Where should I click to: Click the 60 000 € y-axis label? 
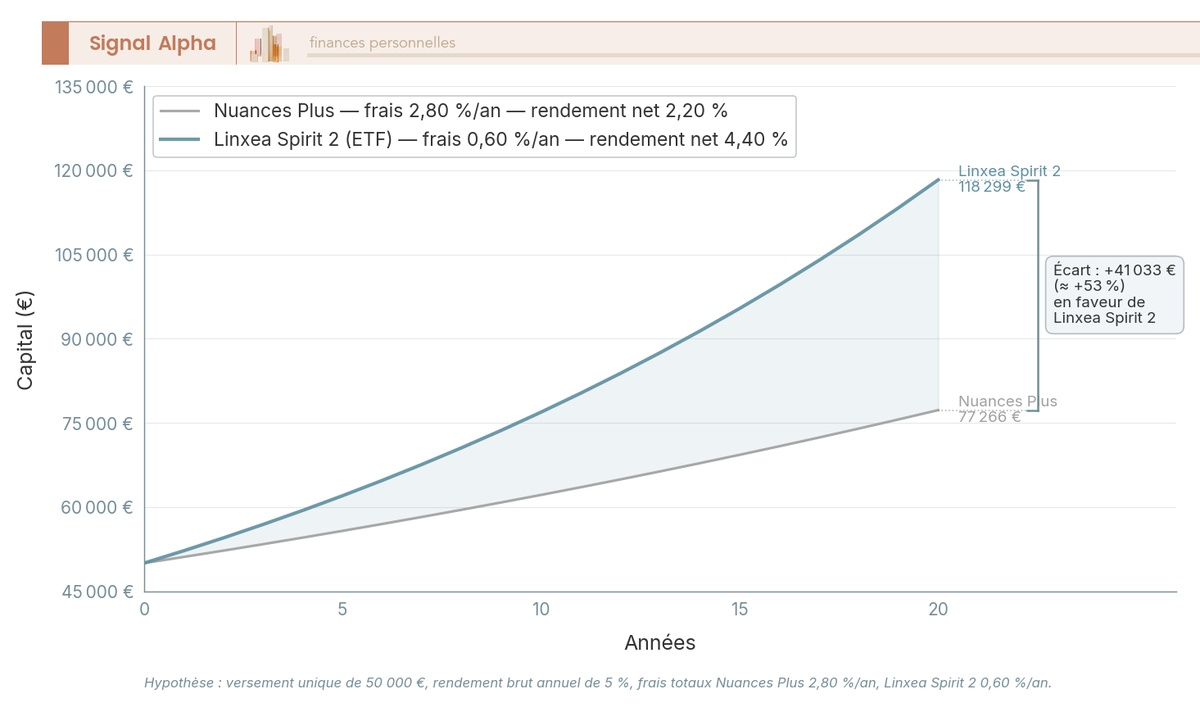pyautogui.click(x=97, y=507)
